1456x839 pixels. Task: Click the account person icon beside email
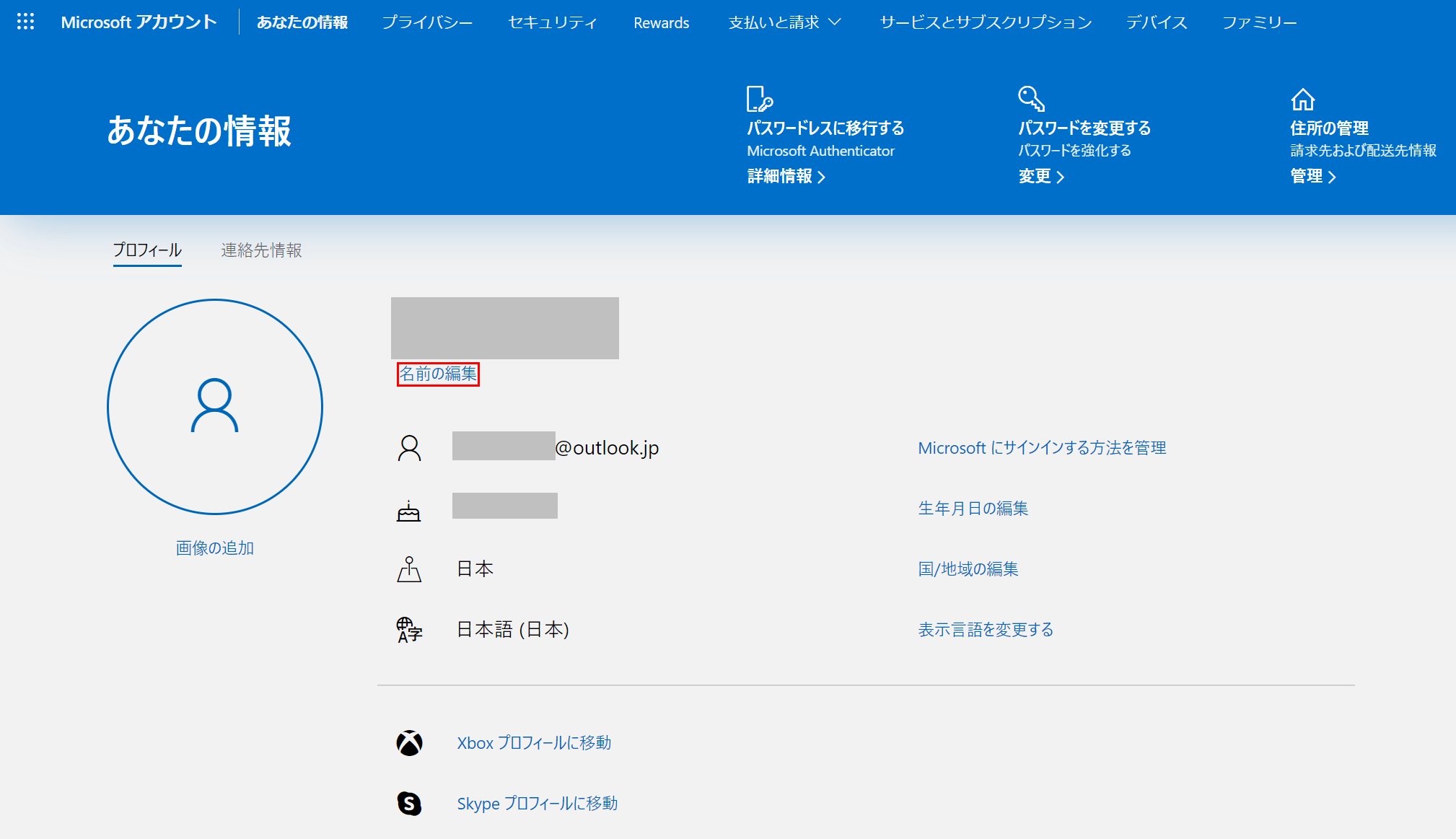(409, 448)
